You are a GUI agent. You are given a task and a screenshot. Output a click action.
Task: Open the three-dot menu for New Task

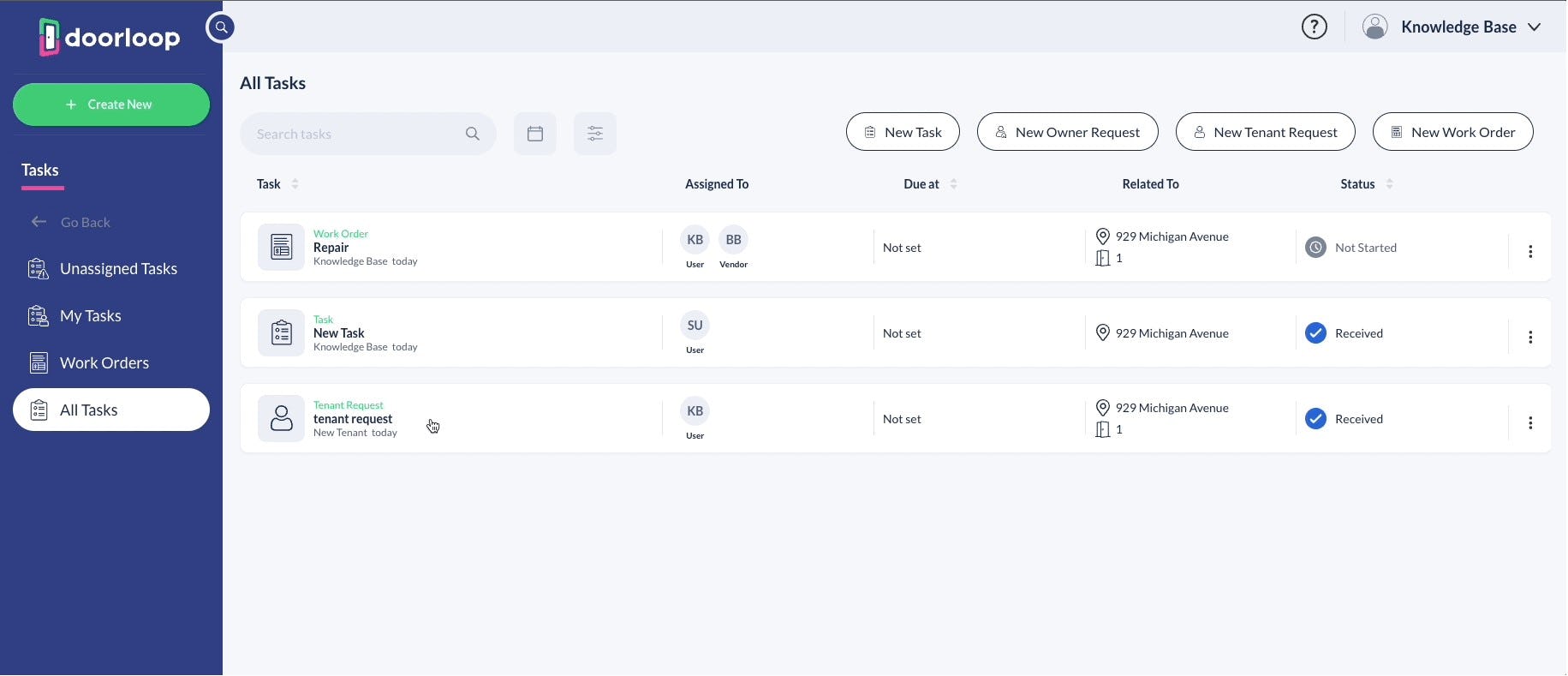1530,337
